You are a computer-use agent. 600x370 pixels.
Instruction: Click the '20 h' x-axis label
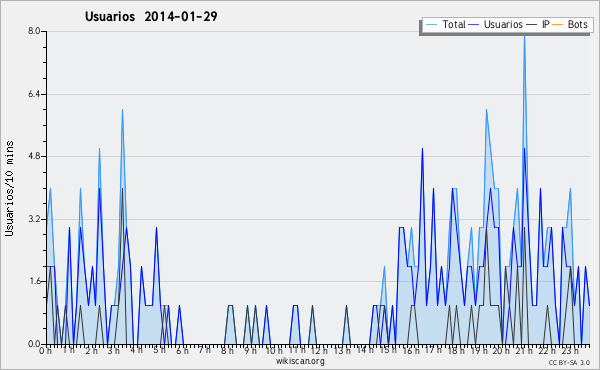[501, 350]
